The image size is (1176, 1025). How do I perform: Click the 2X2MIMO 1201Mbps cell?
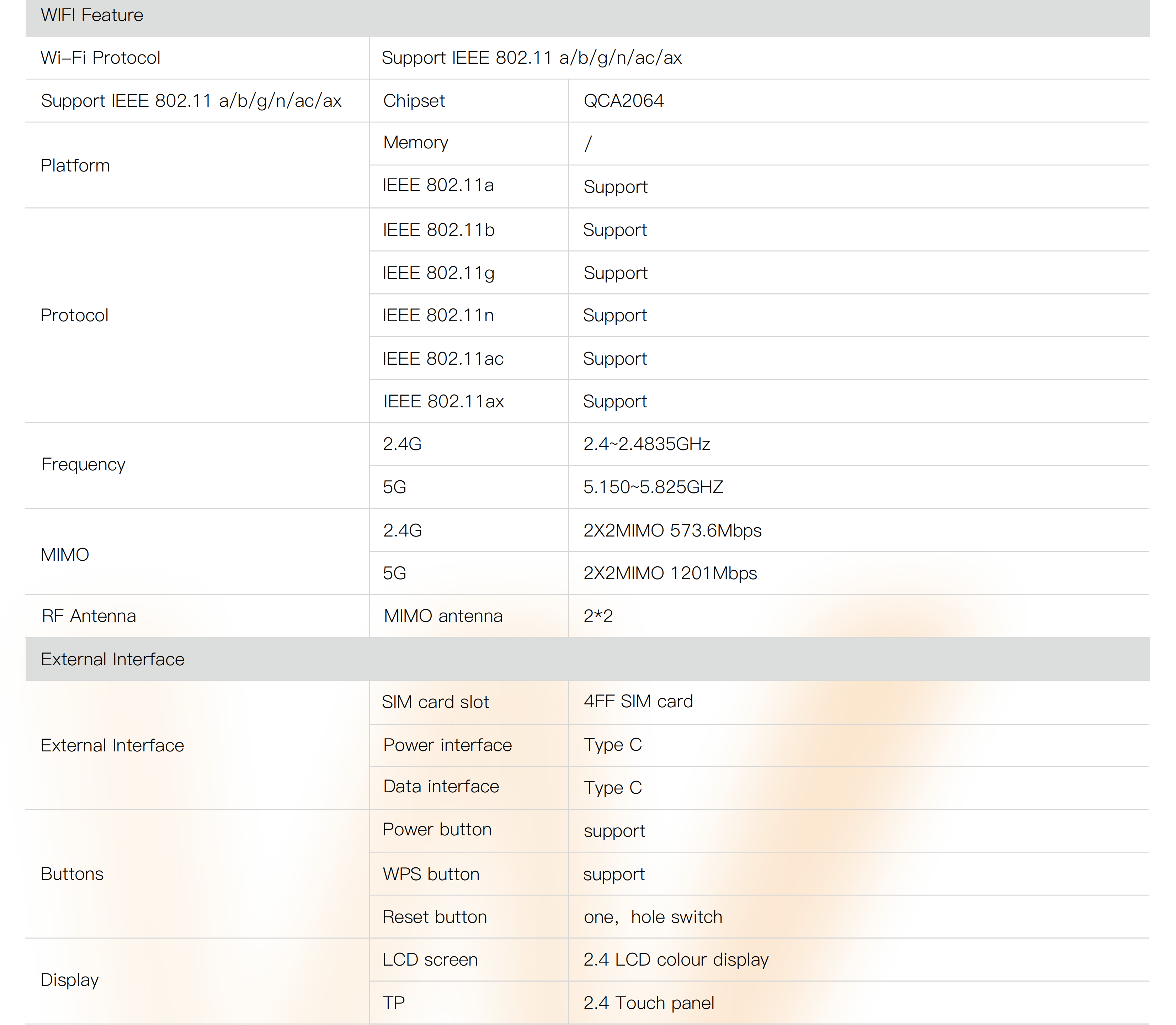coord(670,573)
